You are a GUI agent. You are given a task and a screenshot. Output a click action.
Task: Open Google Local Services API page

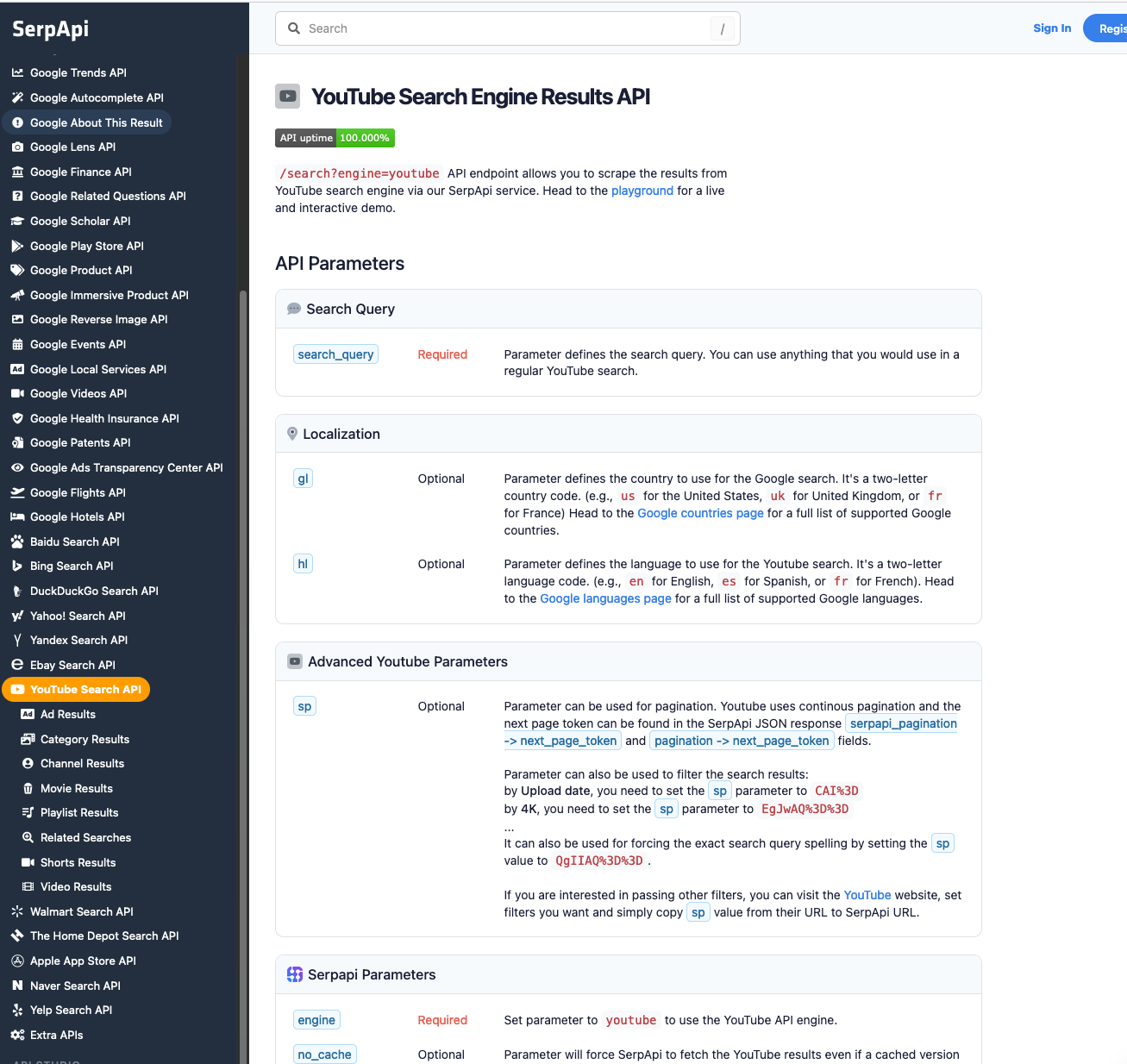tap(97, 370)
